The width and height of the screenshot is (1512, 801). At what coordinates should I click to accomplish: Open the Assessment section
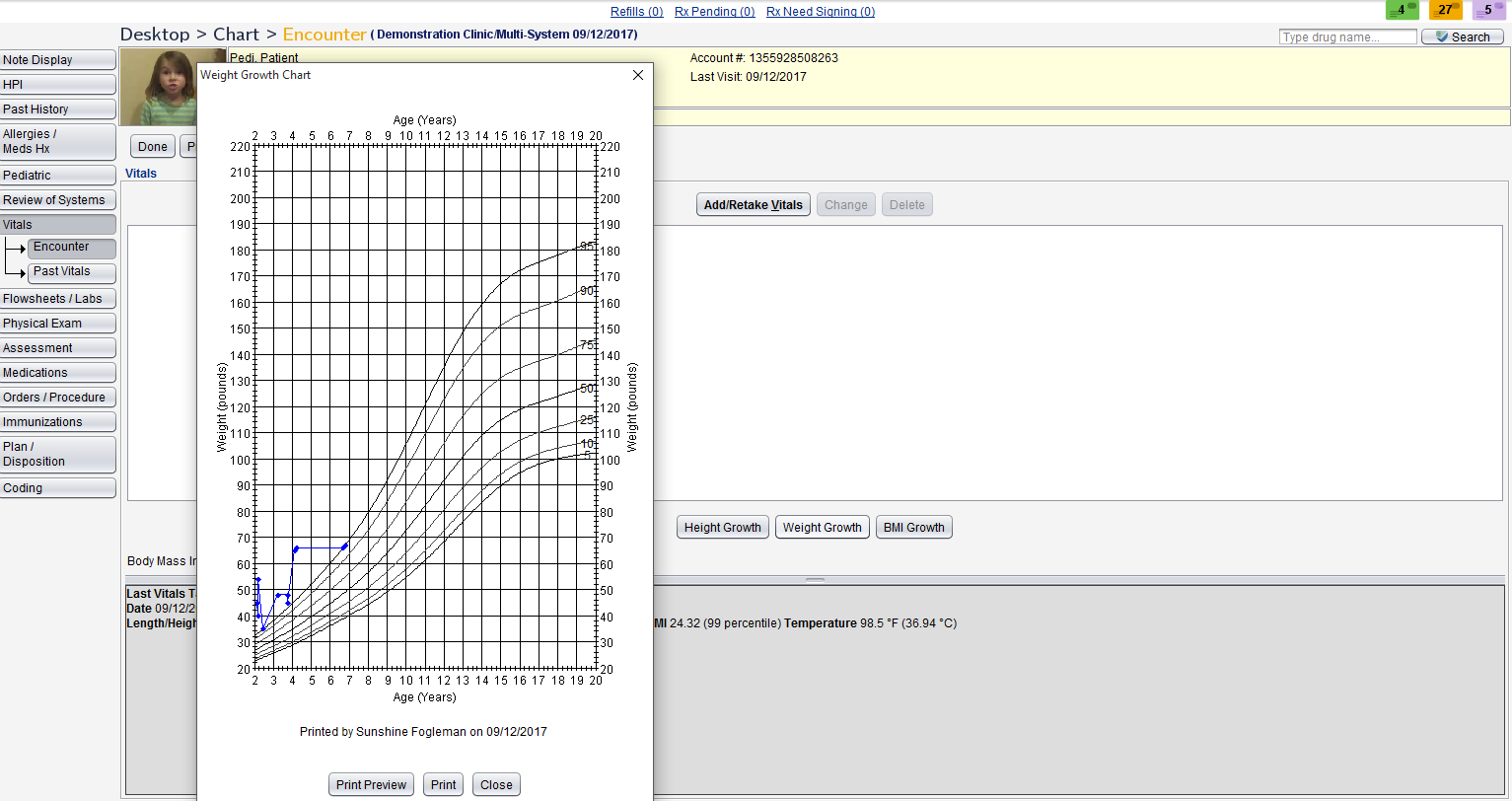[58, 348]
